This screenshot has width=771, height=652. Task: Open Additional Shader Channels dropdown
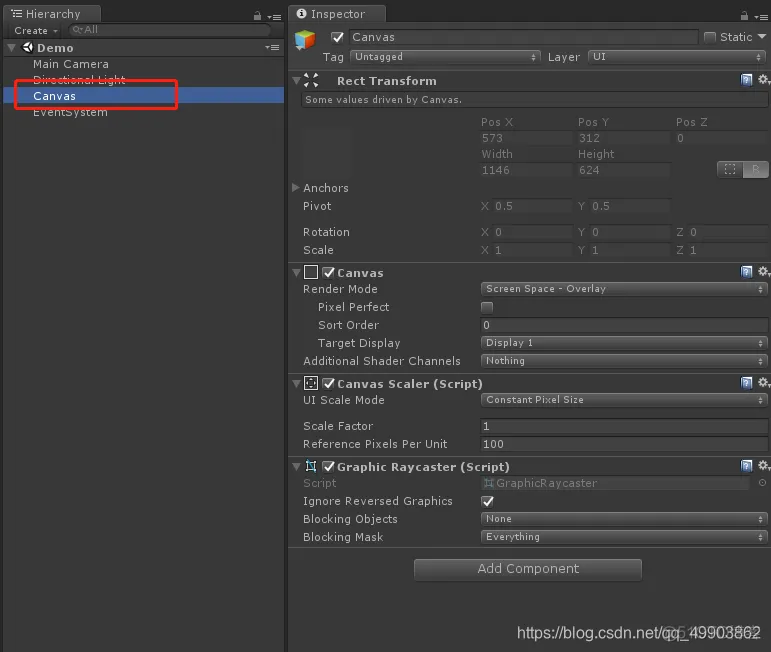click(x=623, y=361)
